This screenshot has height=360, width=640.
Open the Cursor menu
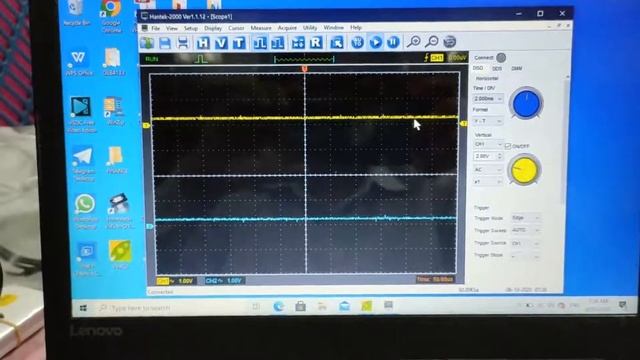click(x=236, y=28)
